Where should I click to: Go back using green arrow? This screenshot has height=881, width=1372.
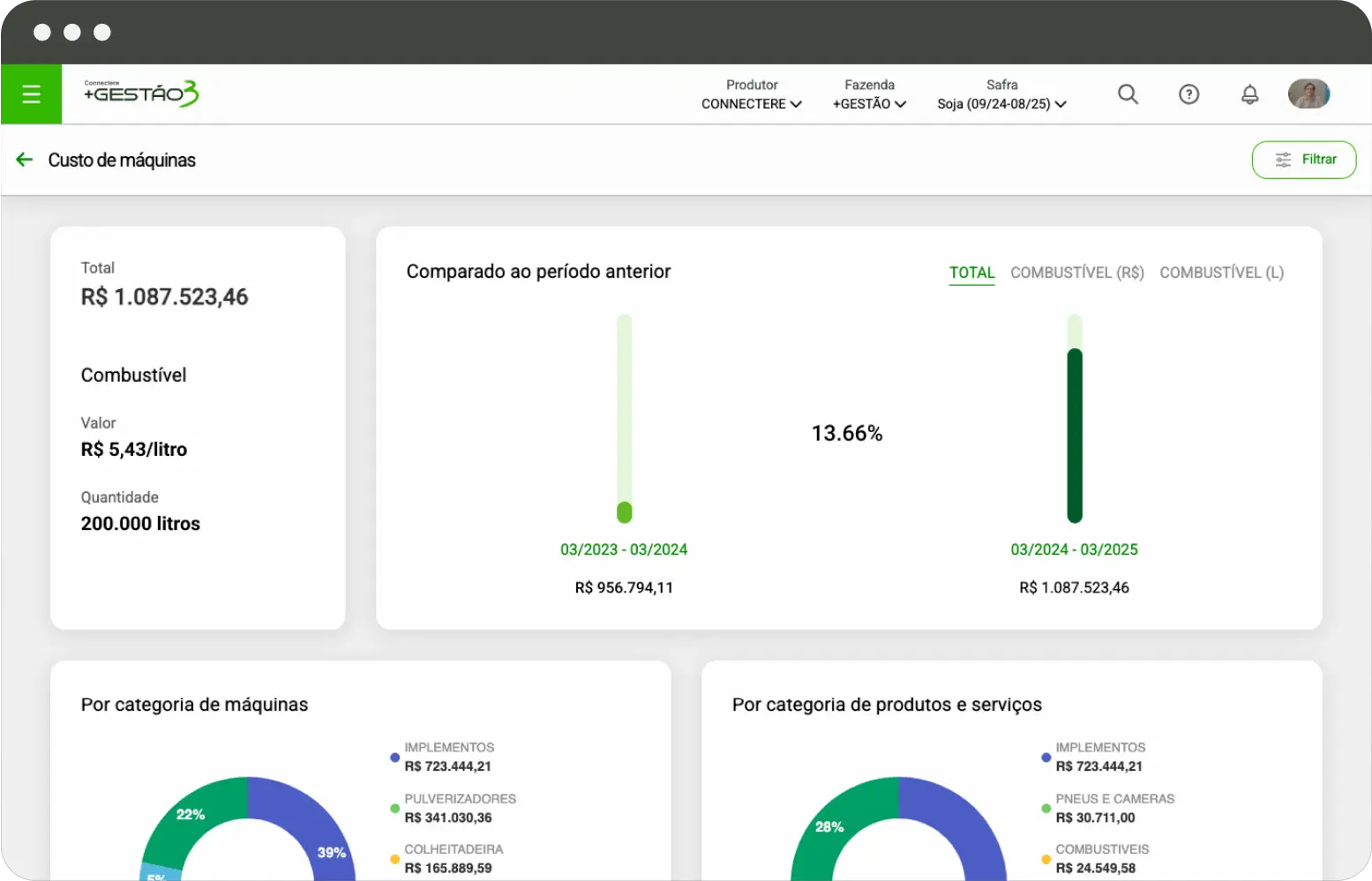[x=25, y=160]
